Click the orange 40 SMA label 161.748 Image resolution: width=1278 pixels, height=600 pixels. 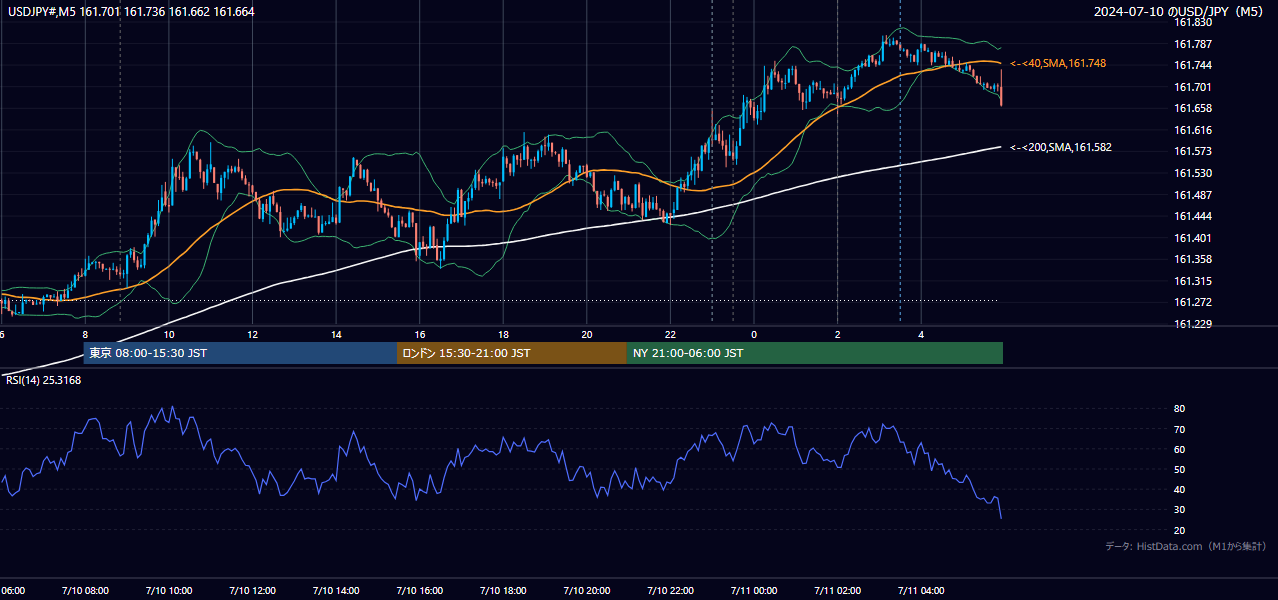coord(1058,63)
